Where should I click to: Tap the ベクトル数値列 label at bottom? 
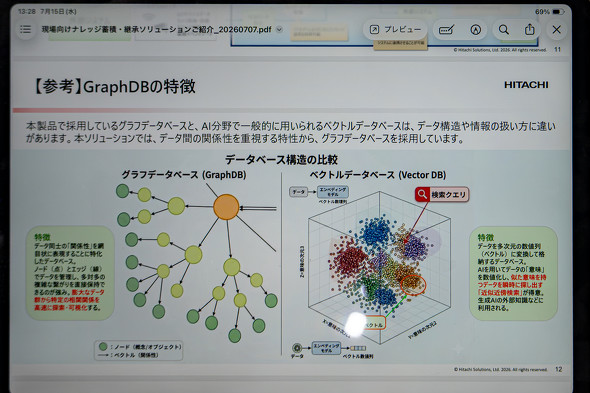coord(358,356)
